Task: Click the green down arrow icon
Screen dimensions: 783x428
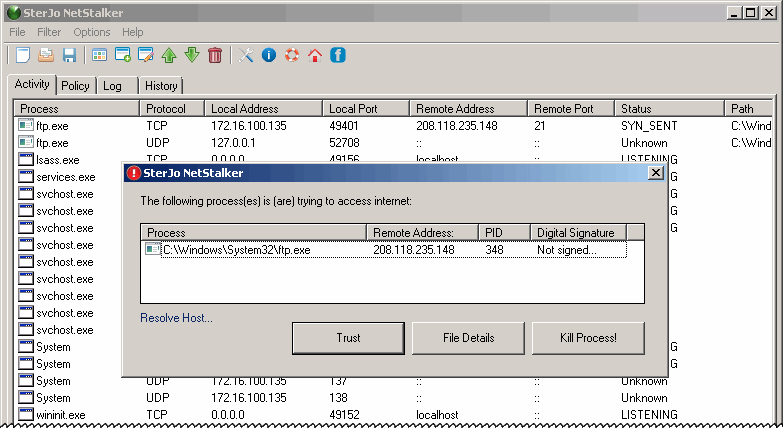Action: click(x=192, y=55)
